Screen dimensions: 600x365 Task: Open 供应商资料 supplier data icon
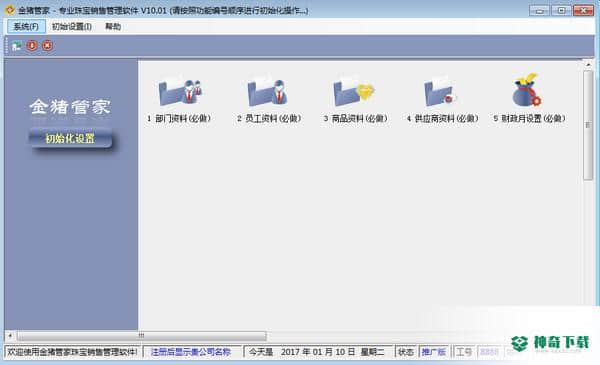tap(440, 92)
